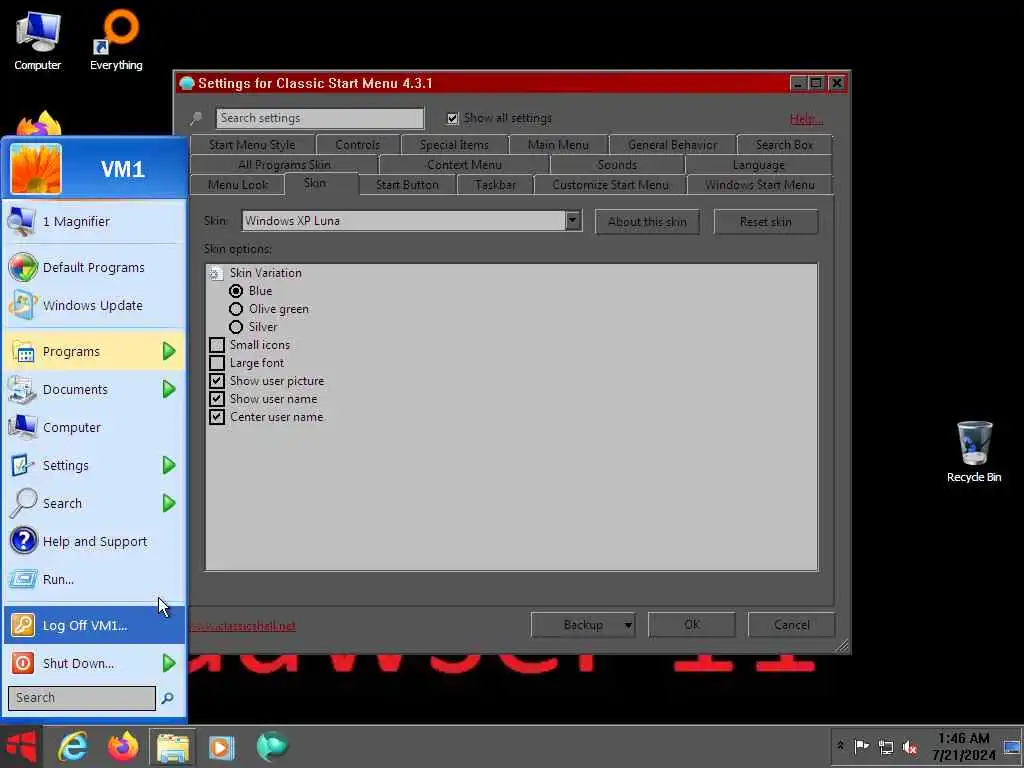The image size is (1024, 768).
Task: Expand the Settings submenu arrow
Action: pyautogui.click(x=169, y=465)
